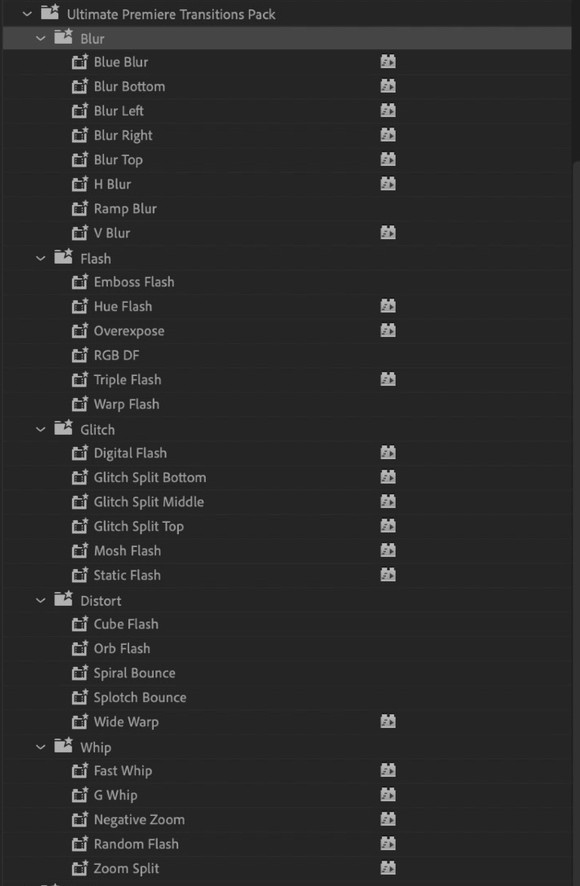Click the accelerated badge next to Wide Warp
The image size is (580, 886).
pyautogui.click(x=388, y=722)
